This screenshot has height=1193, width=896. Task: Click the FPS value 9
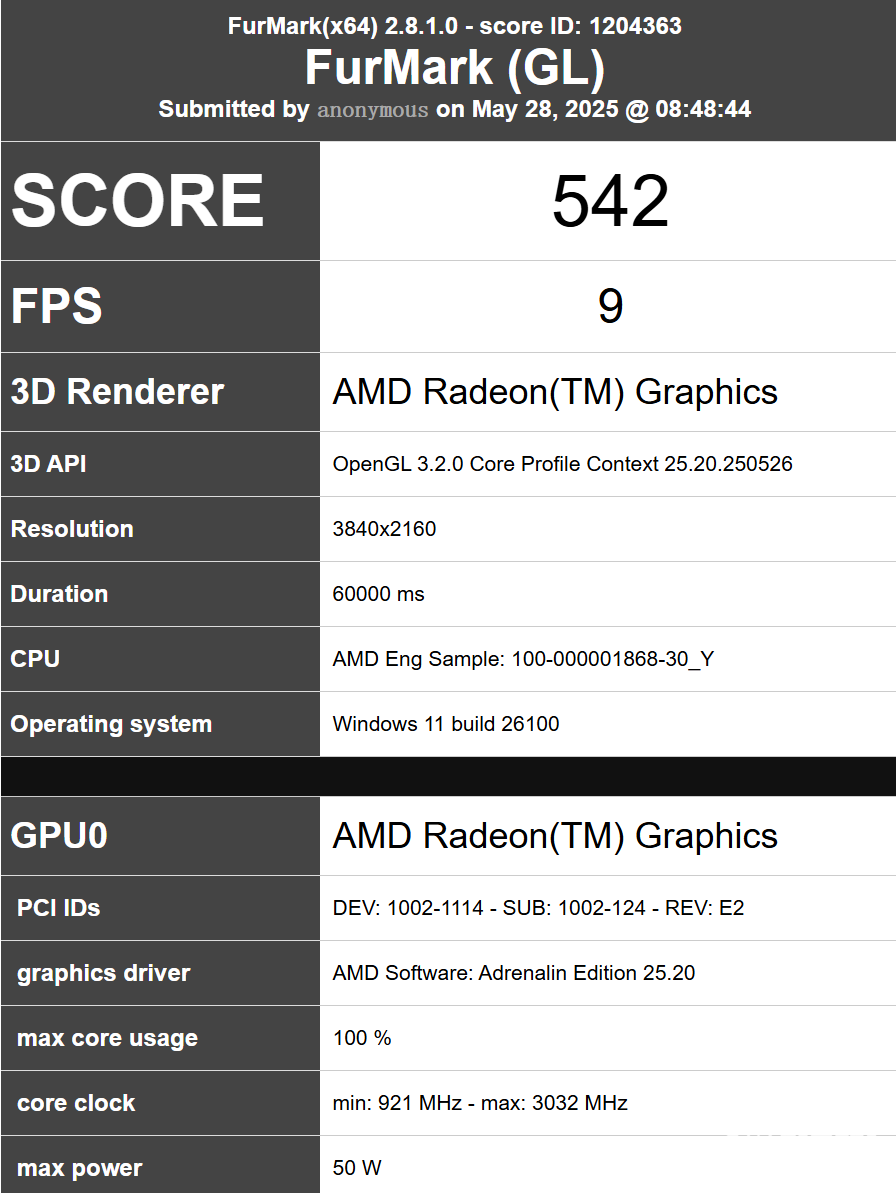click(x=610, y=306)
